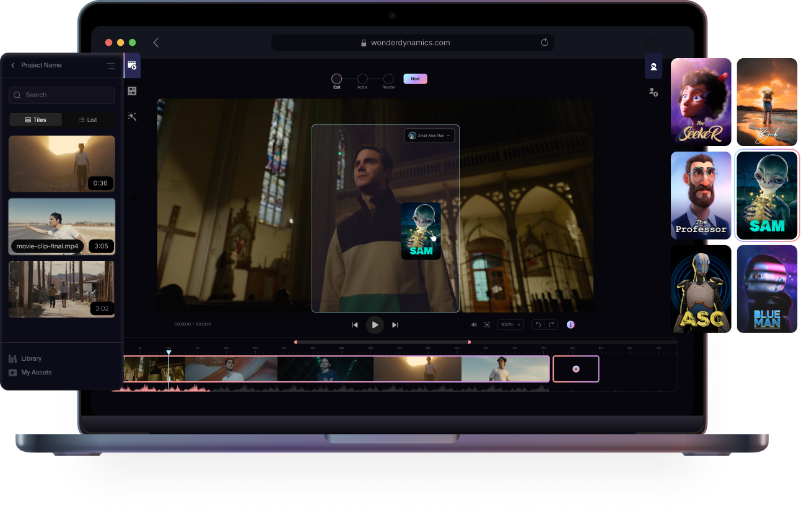Skip to previous clip button
The width and height of the screenshot is (804, 523).
coord(354,325)
